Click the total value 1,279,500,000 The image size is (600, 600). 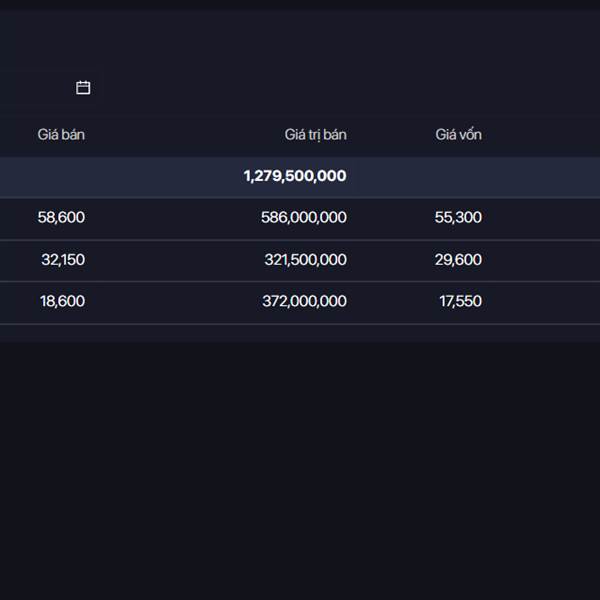(x=294, y=176)
